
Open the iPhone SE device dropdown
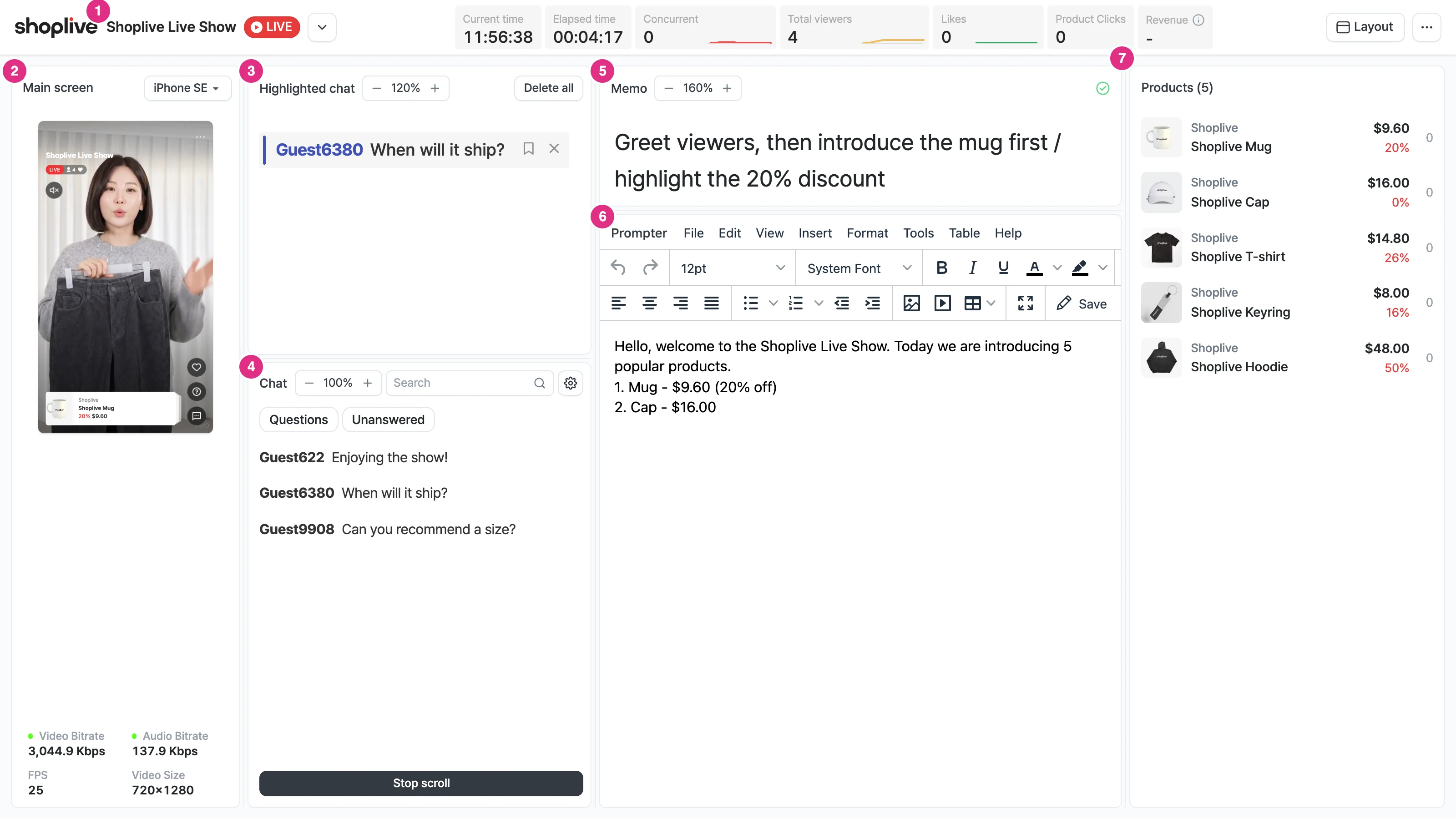tap(187, 88)
